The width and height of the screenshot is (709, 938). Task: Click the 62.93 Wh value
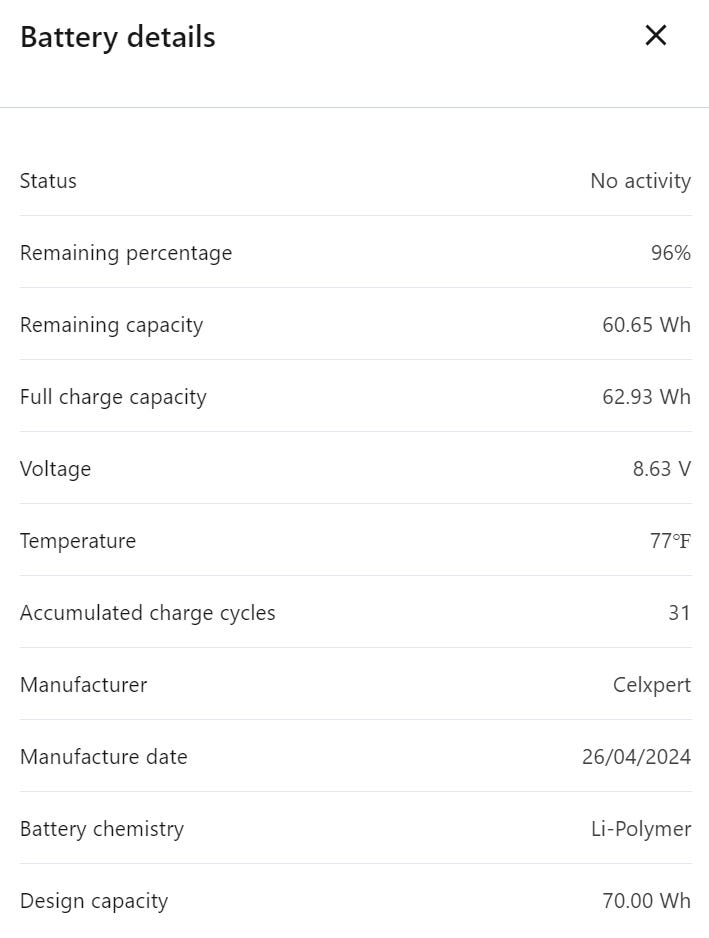[x=646, y=397]
